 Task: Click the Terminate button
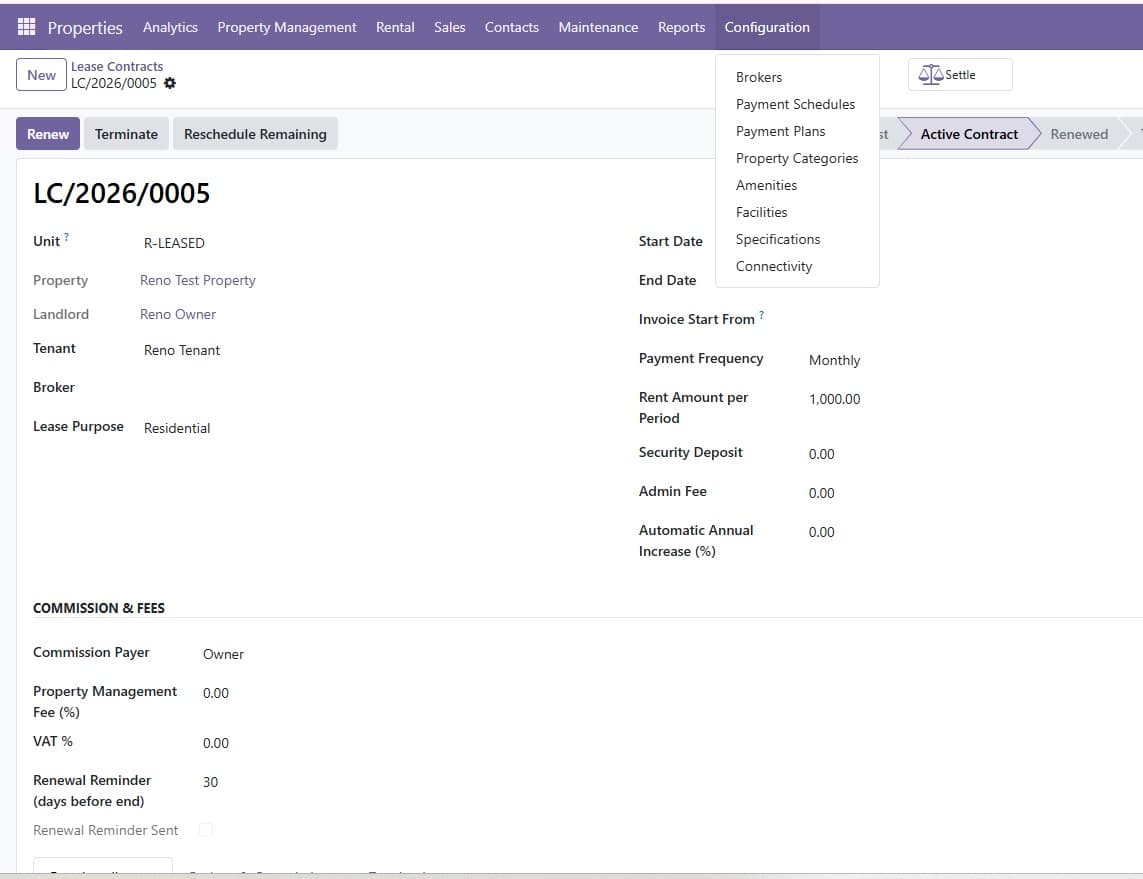(x=126, y=134)
